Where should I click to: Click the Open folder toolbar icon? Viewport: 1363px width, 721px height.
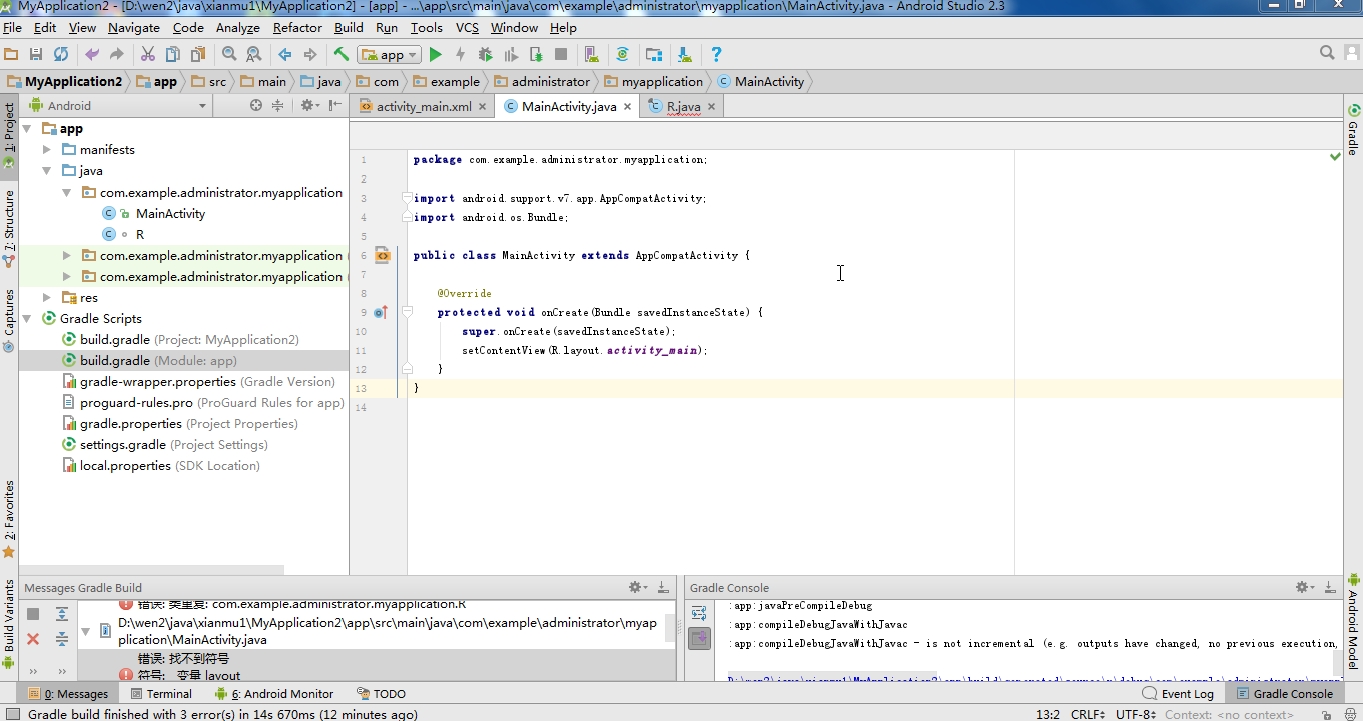pyautogui.click(x=11, y=54)
